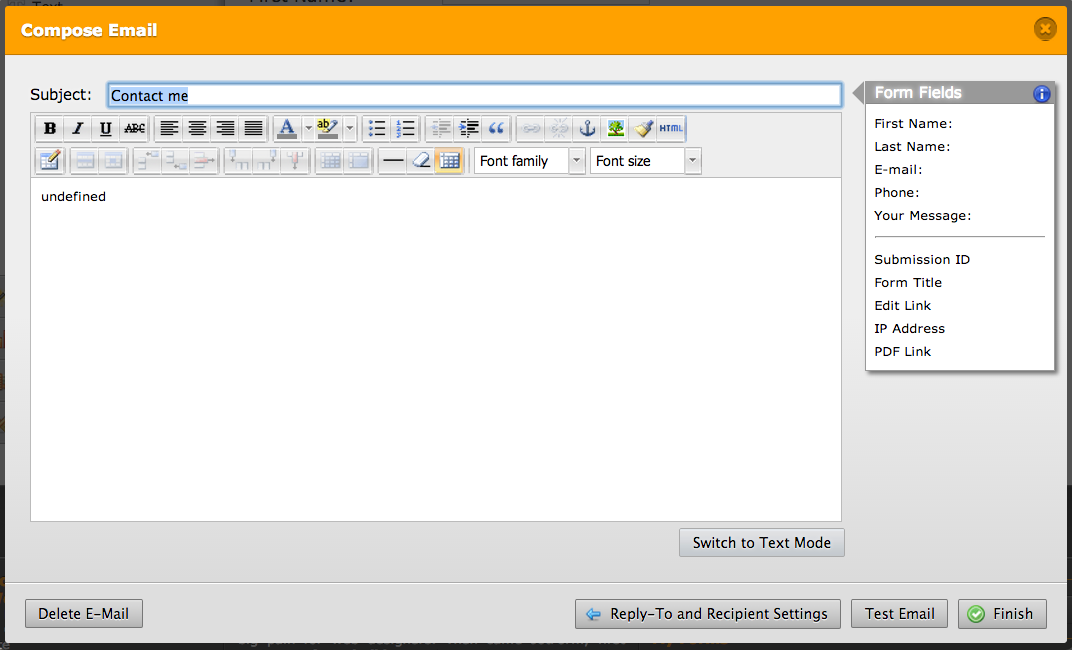The image size is (1072, 650).
Task: Insert a numbered list
Action: click(x=405, y=128)
